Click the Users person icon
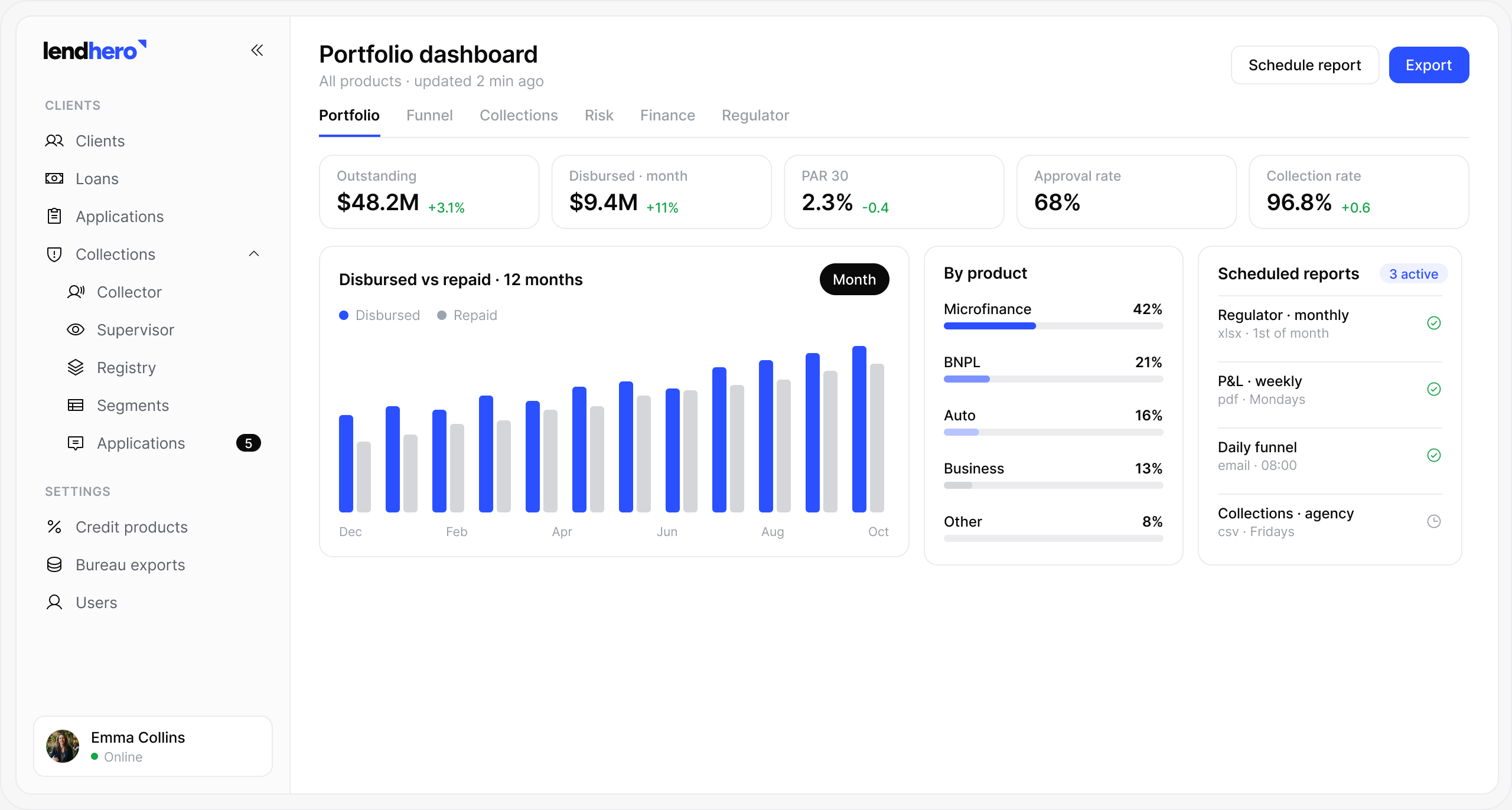Viewport: 1512px width, 810px height. pyautogui.click(x=54, y=602)
